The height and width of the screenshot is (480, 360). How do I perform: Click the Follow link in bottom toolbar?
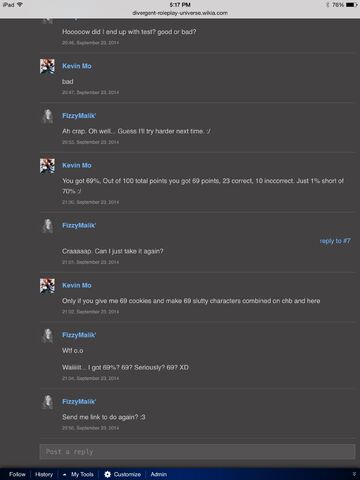click(17, 474)
